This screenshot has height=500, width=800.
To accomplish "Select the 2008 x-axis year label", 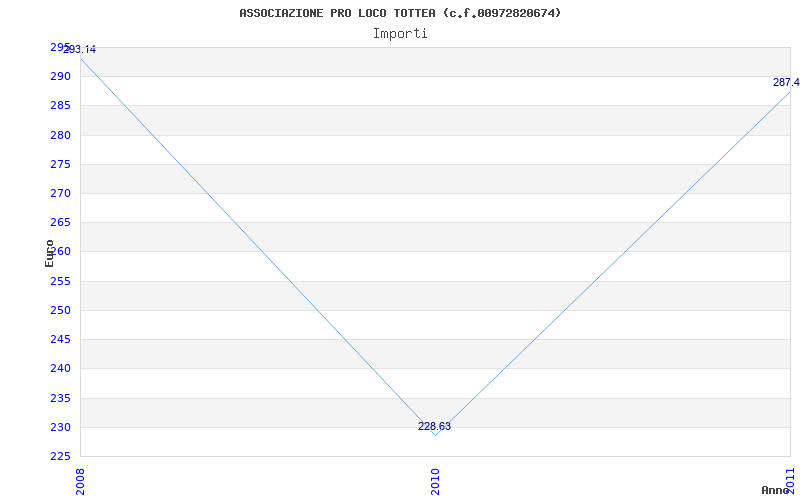I will (80, 482).
